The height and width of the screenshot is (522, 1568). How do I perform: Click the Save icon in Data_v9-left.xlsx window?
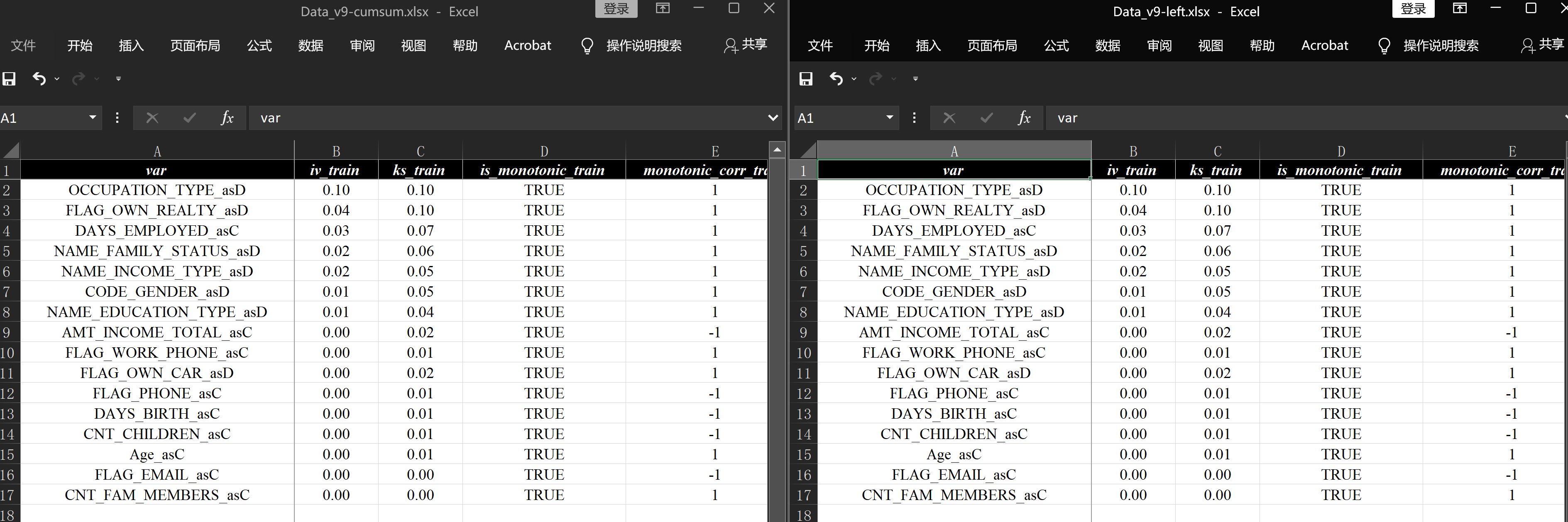(806, 78)
